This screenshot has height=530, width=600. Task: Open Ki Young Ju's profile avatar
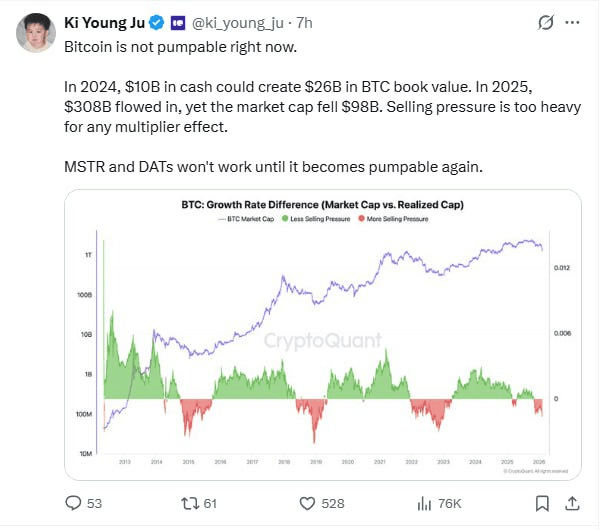tap(34, 33)
